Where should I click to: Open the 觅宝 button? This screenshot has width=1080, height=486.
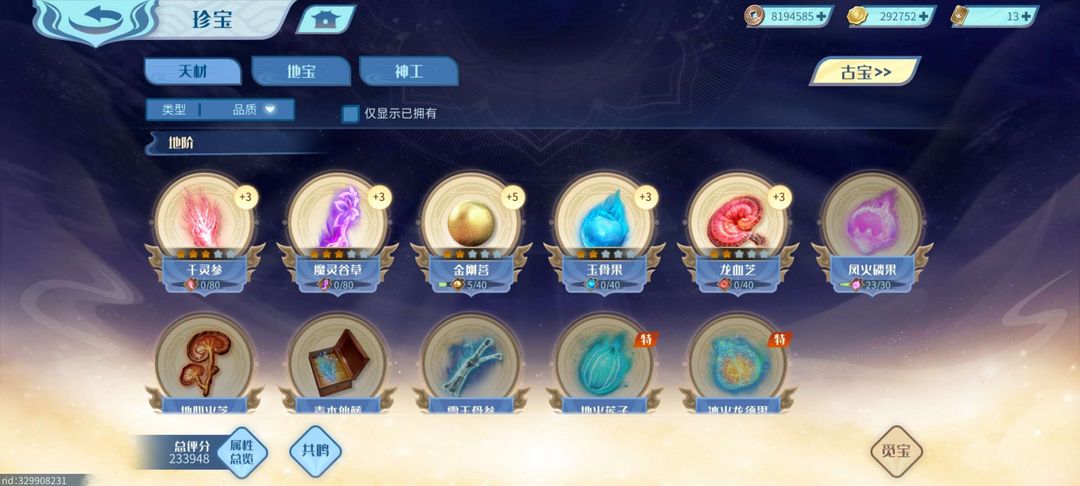(x=895, y=451)
